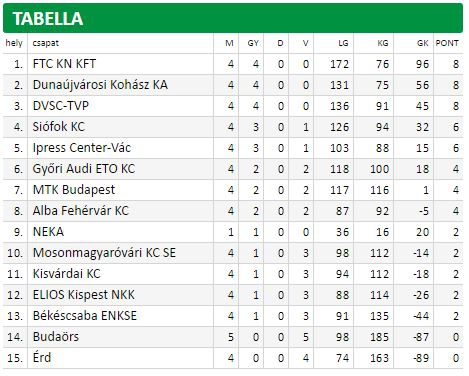Select the Érd team in last place

pos(42,358)
